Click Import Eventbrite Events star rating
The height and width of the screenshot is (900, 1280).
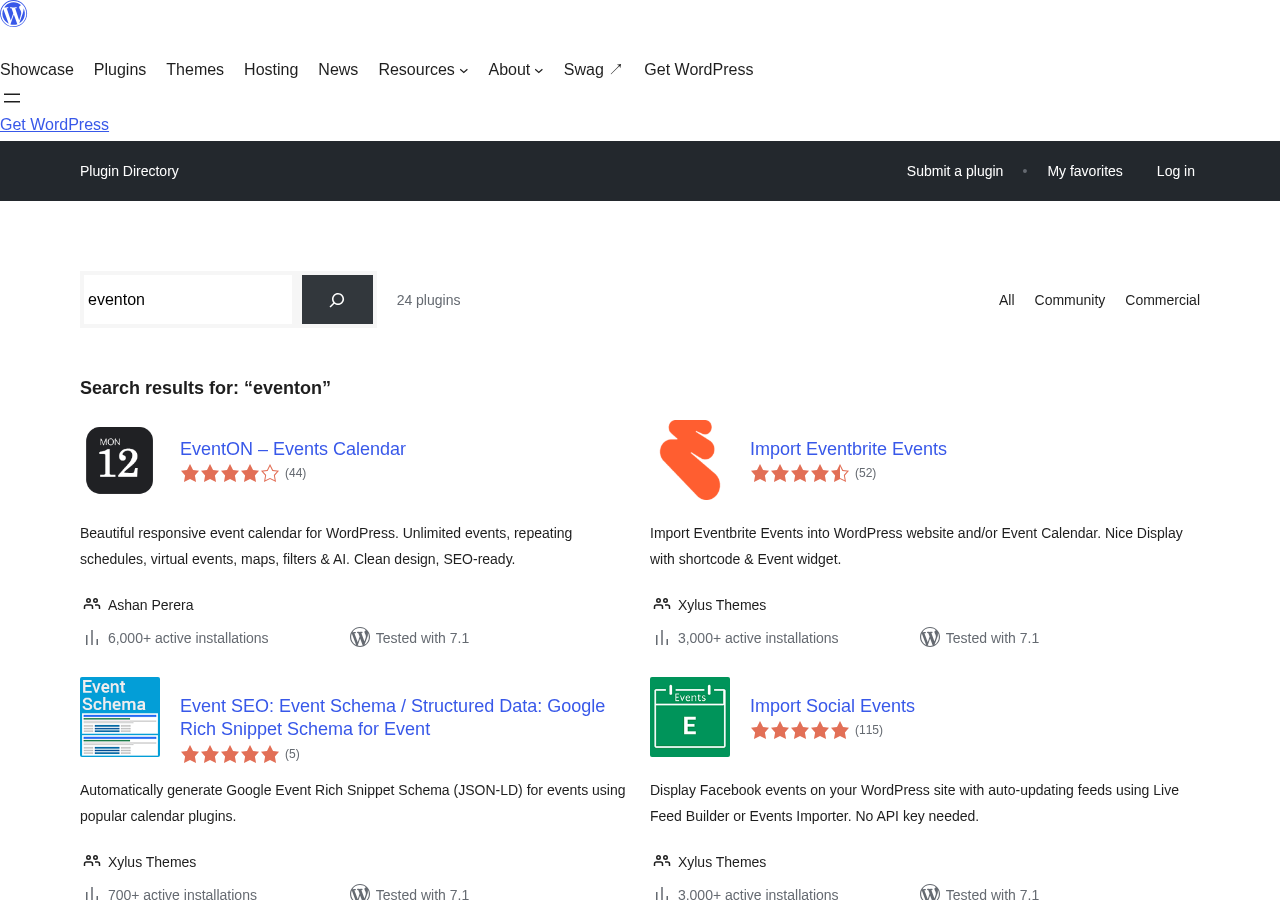pos(800,473)
